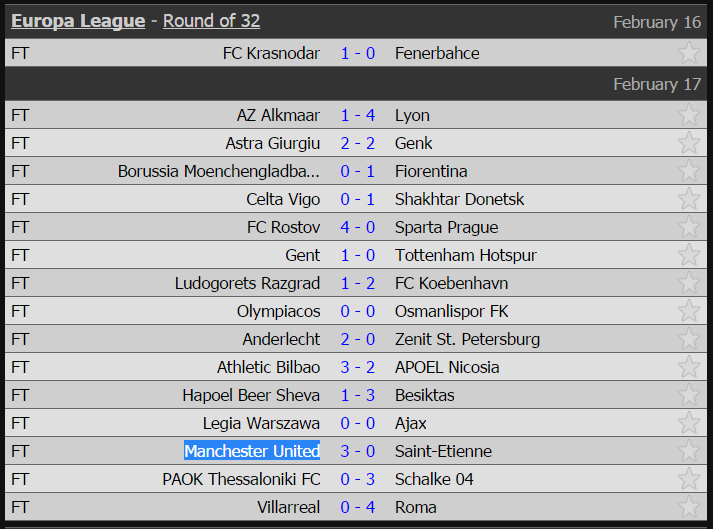Click the star for Astra Giurgiu vs Genk
The width and height of the screenshot is (713, 529).
(689, 143)
